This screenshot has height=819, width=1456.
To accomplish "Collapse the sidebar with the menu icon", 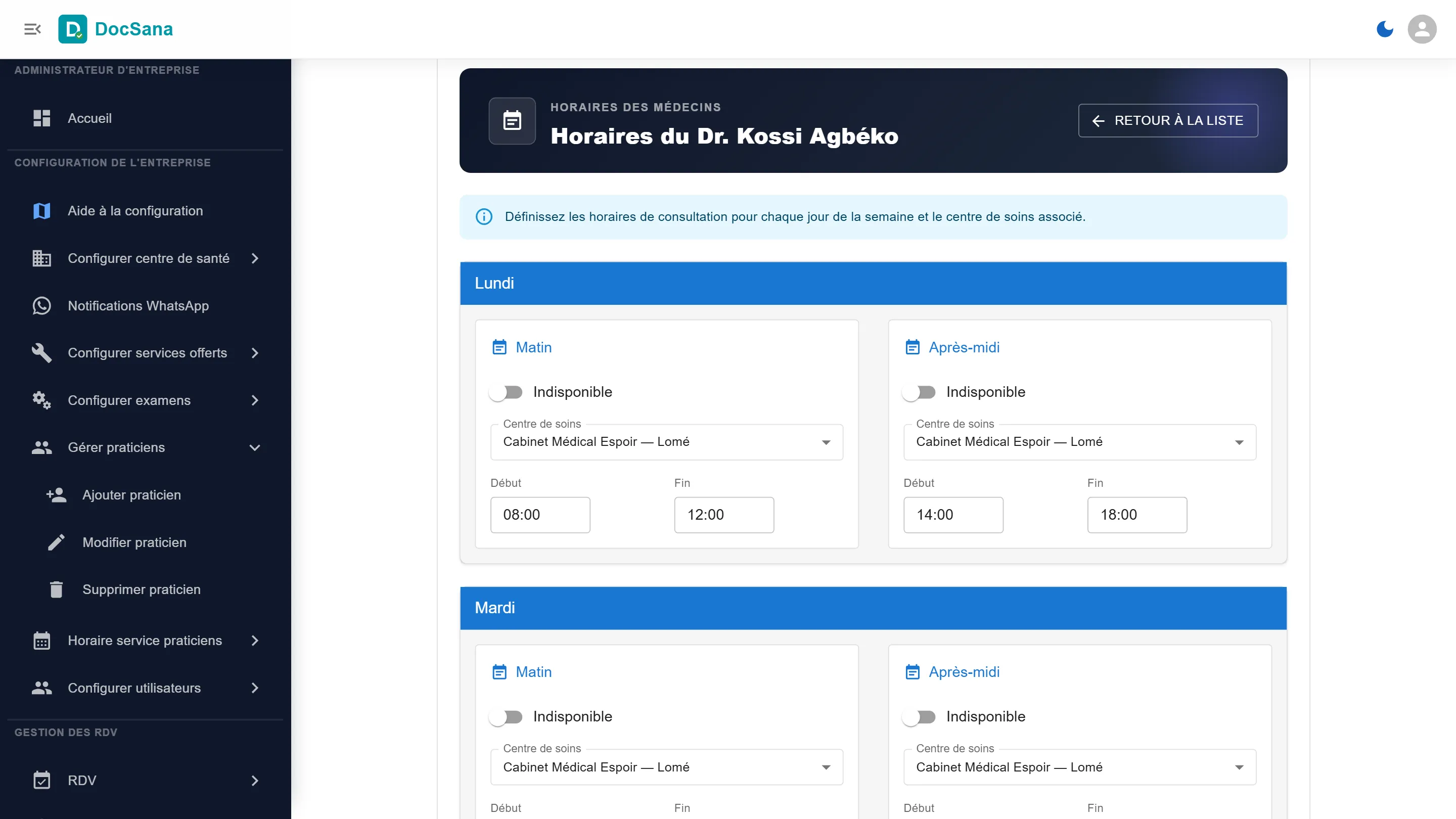I will pos(33,29).
